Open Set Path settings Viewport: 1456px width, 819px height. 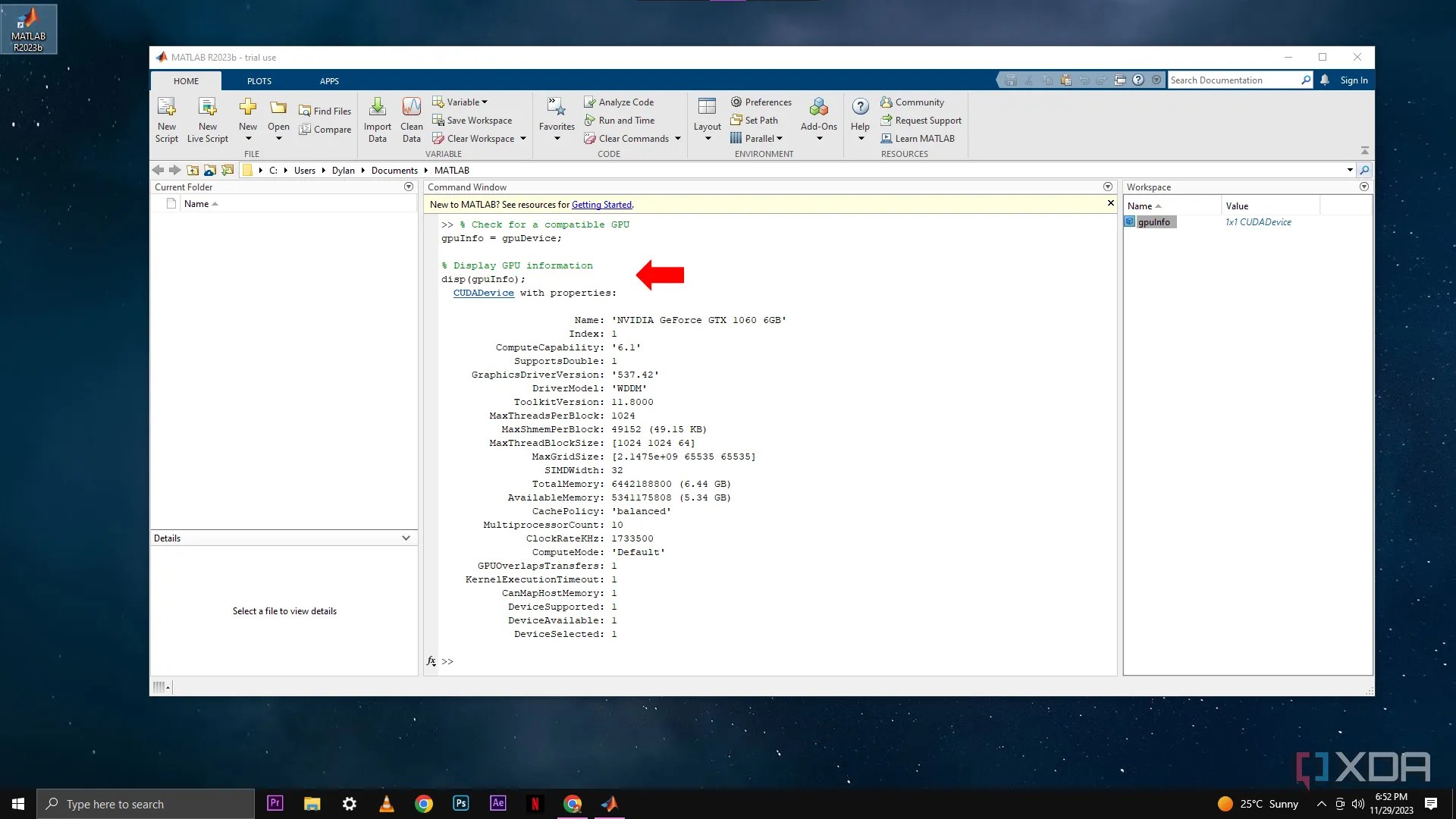pyautogui.click(x=755, y=120)
